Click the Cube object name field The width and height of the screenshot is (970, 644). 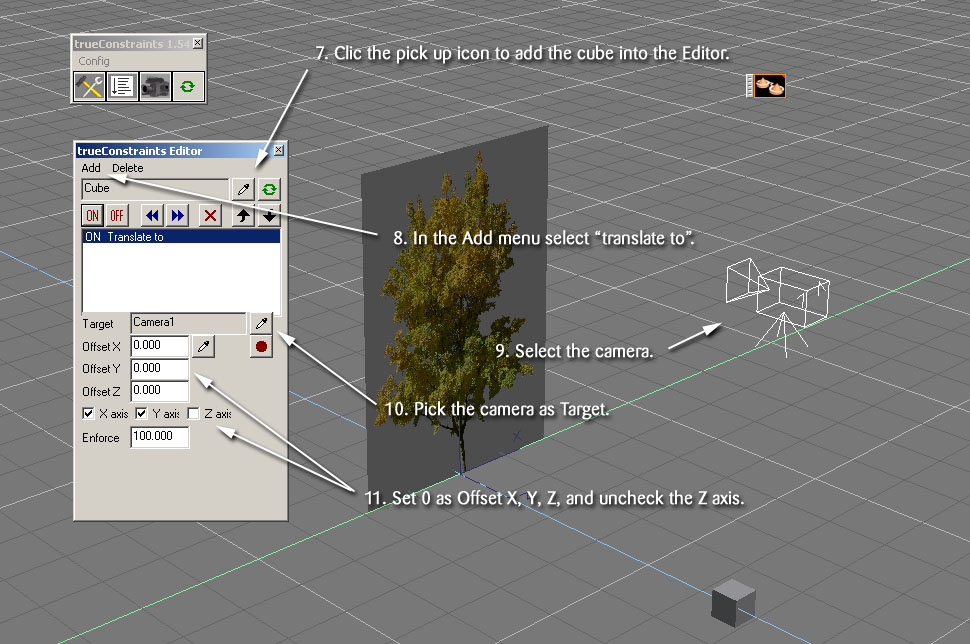155,188
